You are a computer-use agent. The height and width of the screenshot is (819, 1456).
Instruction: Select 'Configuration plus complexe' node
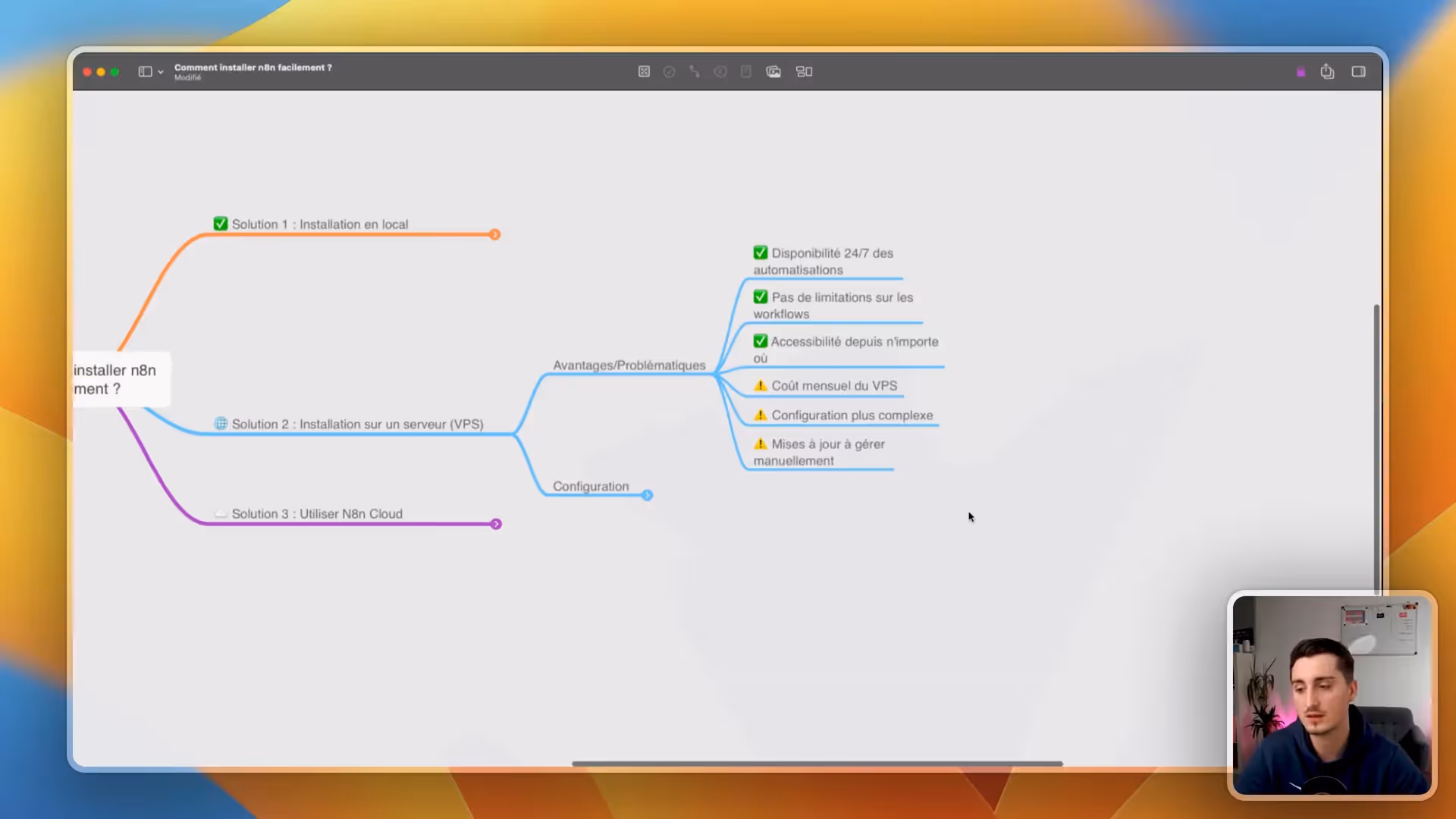coord(843,416)
